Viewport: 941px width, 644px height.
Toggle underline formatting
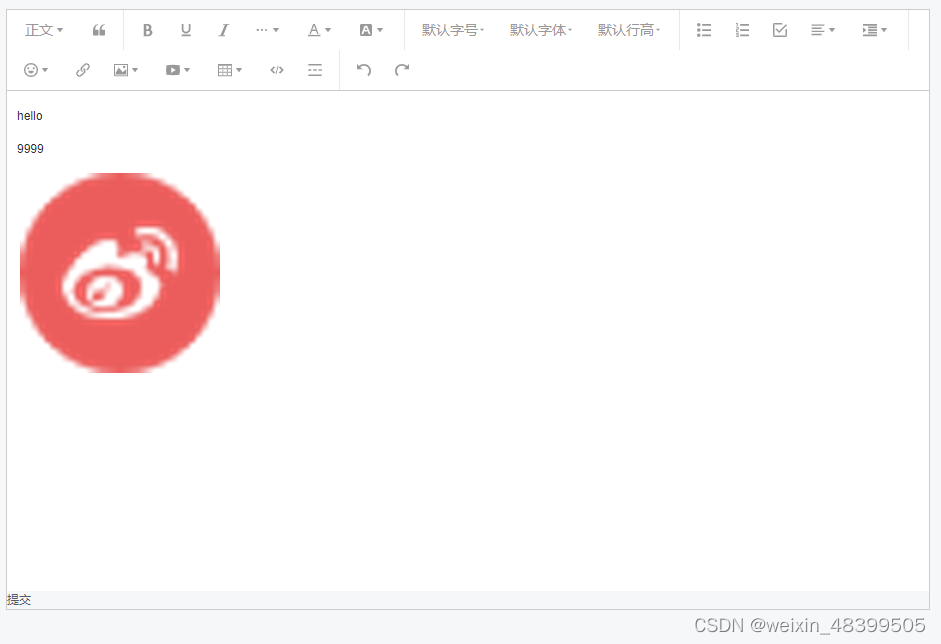pos(186,30)
